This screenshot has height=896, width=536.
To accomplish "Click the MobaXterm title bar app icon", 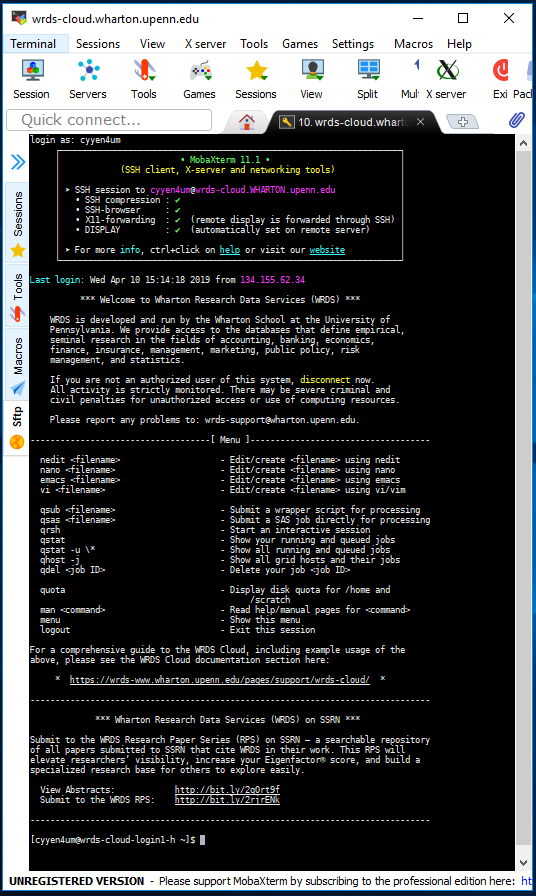I will (x=19, y=18).
